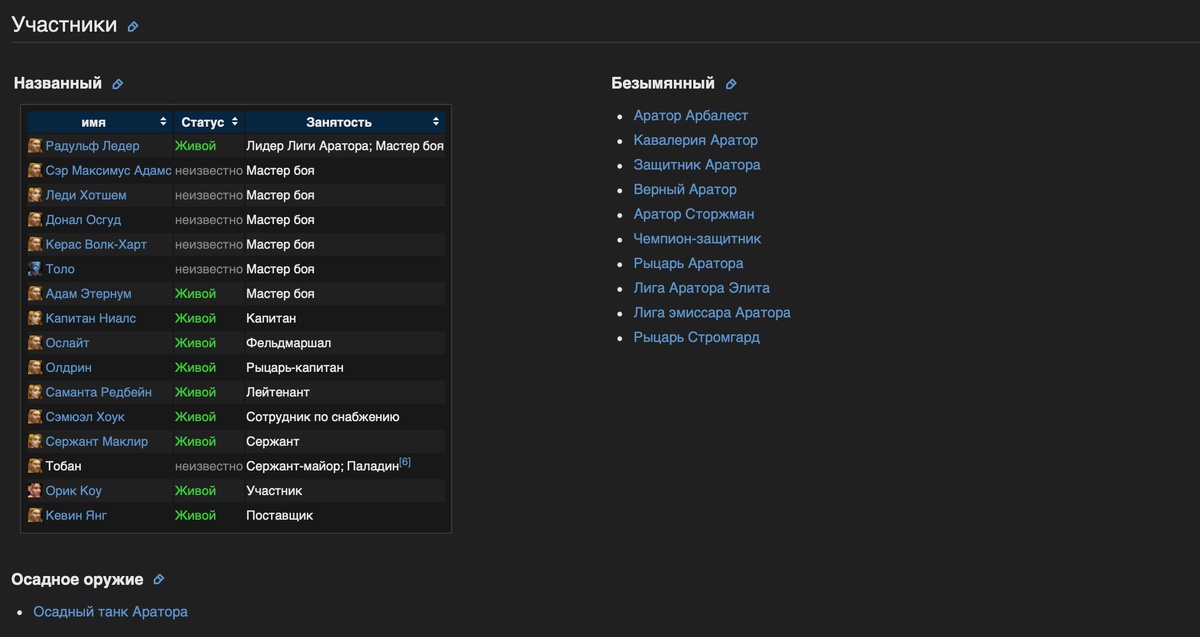The height and width of the screenshot is (637, 1200).
Task: Open footnote reference 6 after Паладин
Action: pos(405,462)
